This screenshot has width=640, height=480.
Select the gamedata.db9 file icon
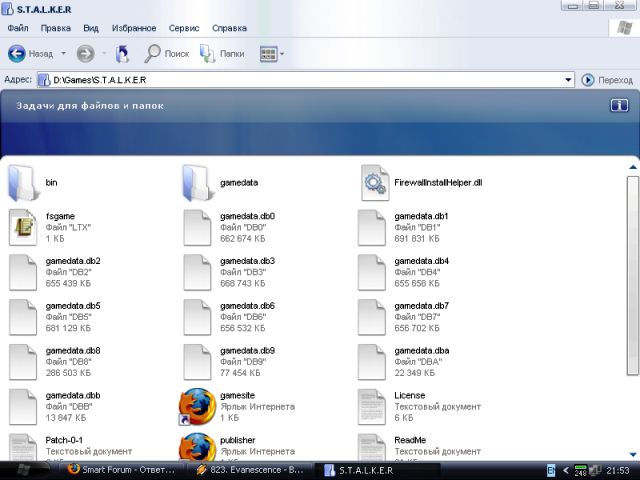pyautogui.click(x=197, y=362)
